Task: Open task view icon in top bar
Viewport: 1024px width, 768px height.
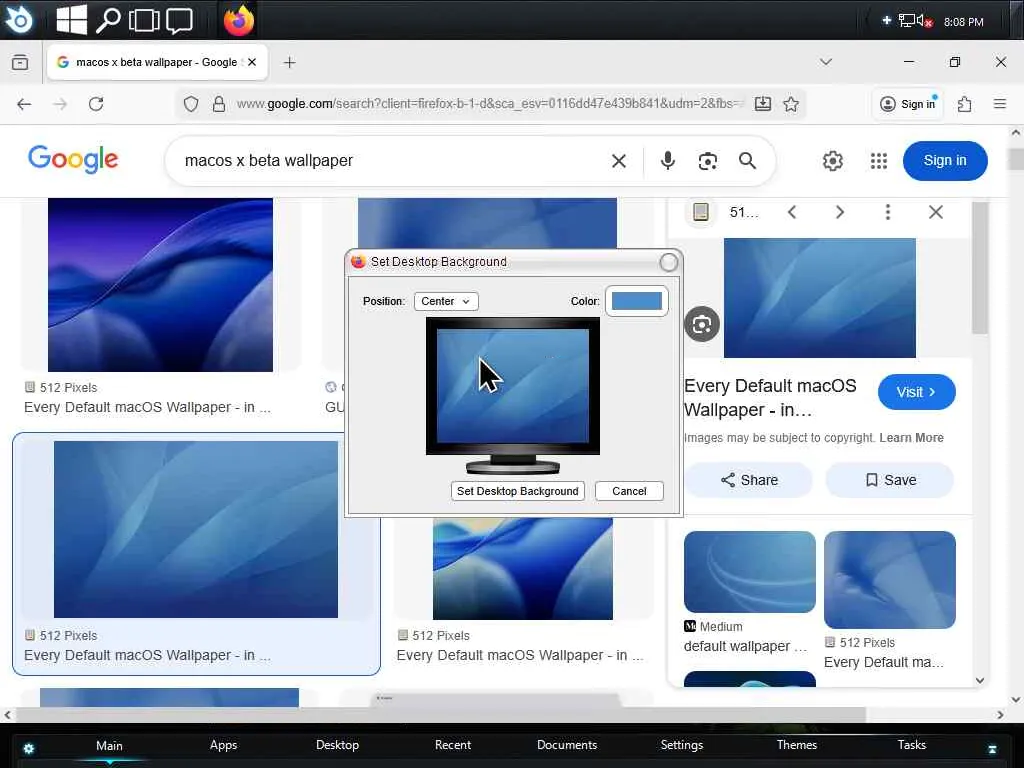Action: (x=144, y=20)
